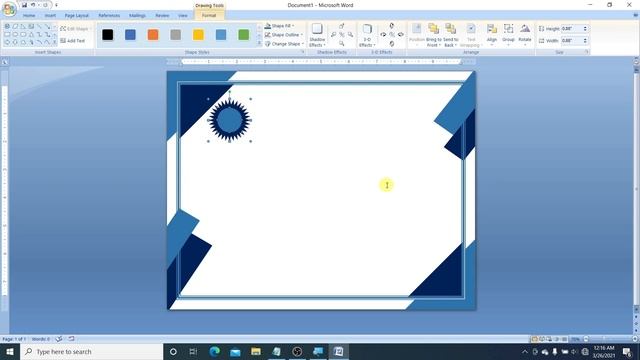Nudge shadow left
Screen dimensions: 640x360
tap(333, 35)
